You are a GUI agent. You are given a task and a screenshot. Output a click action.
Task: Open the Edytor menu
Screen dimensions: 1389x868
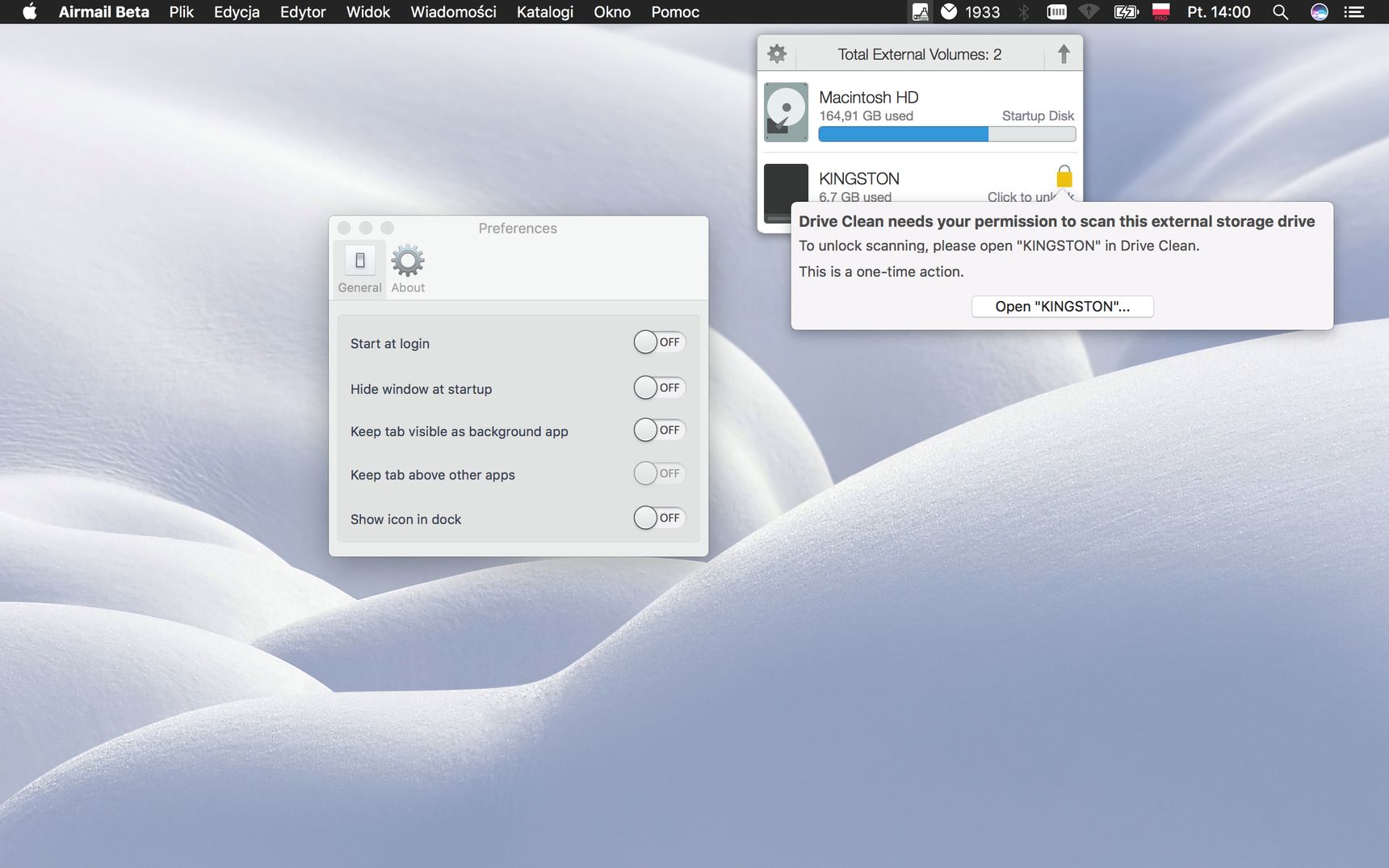(x=303, y=12)
